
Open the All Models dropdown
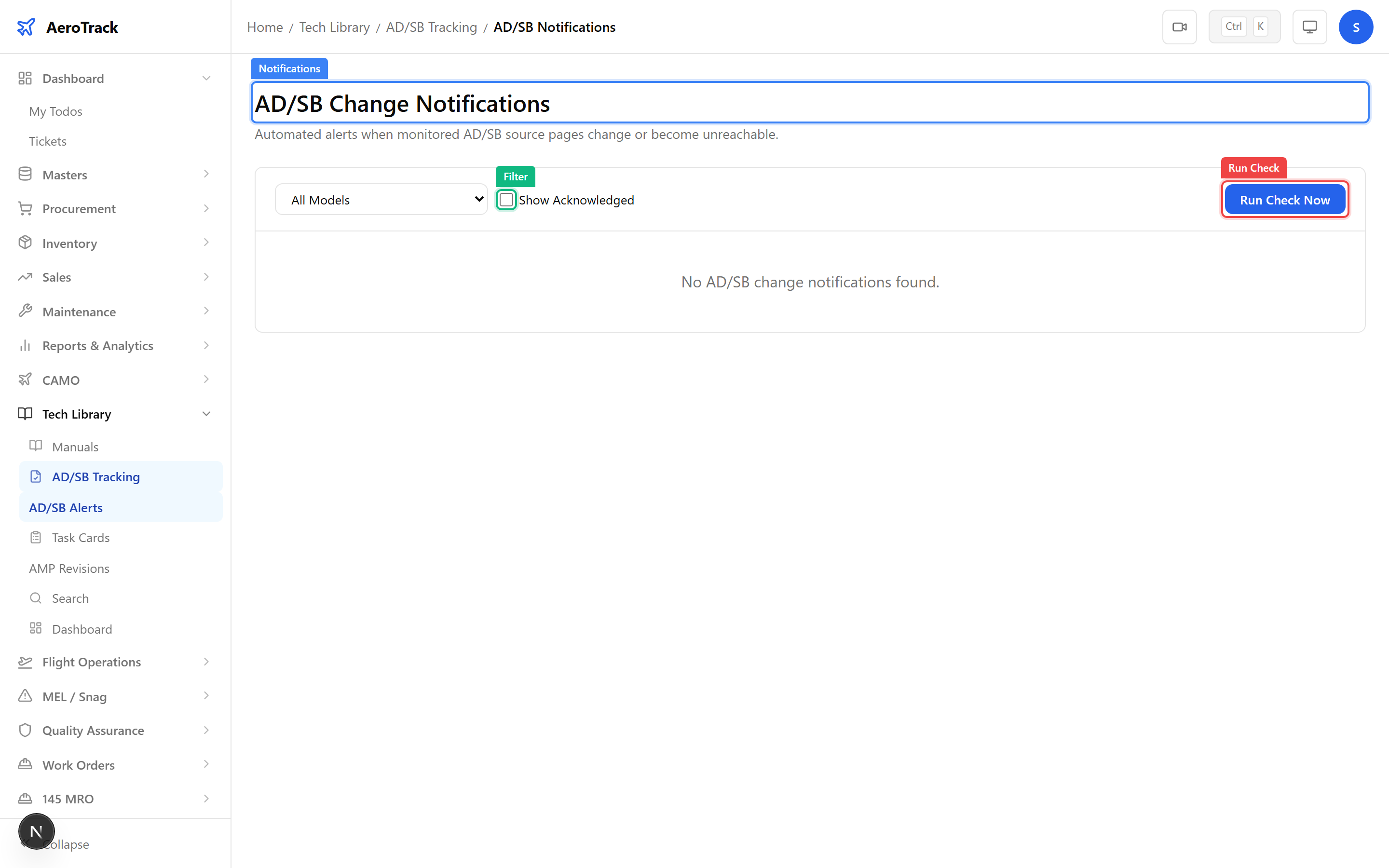(381, 199)
